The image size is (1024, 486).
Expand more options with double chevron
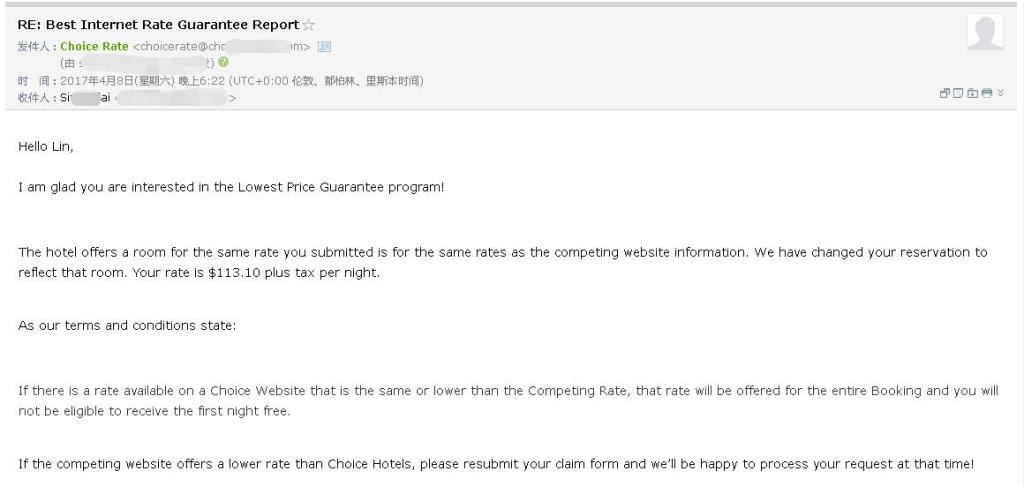click(1000, 93)
